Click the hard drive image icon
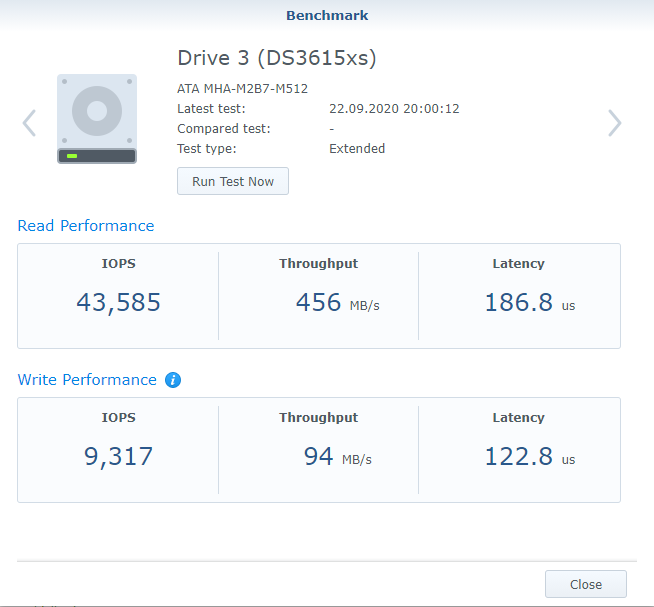 point(97,118)
